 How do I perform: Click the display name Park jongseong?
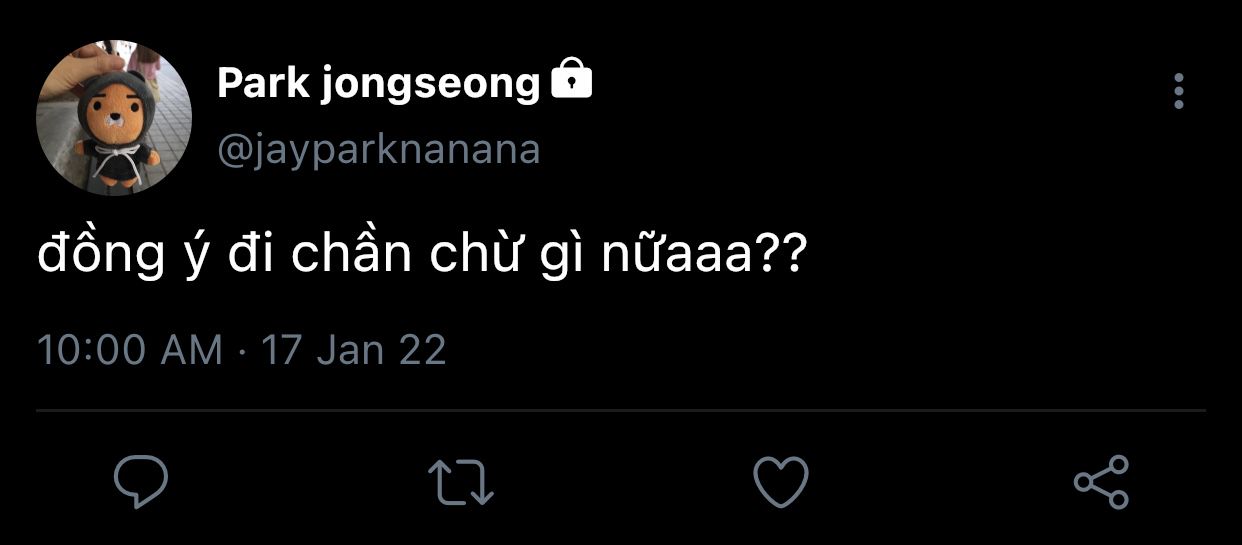[378, 85]
